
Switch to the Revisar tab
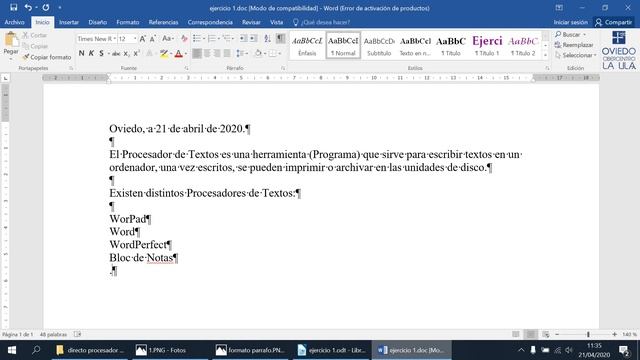pos(251,22)
